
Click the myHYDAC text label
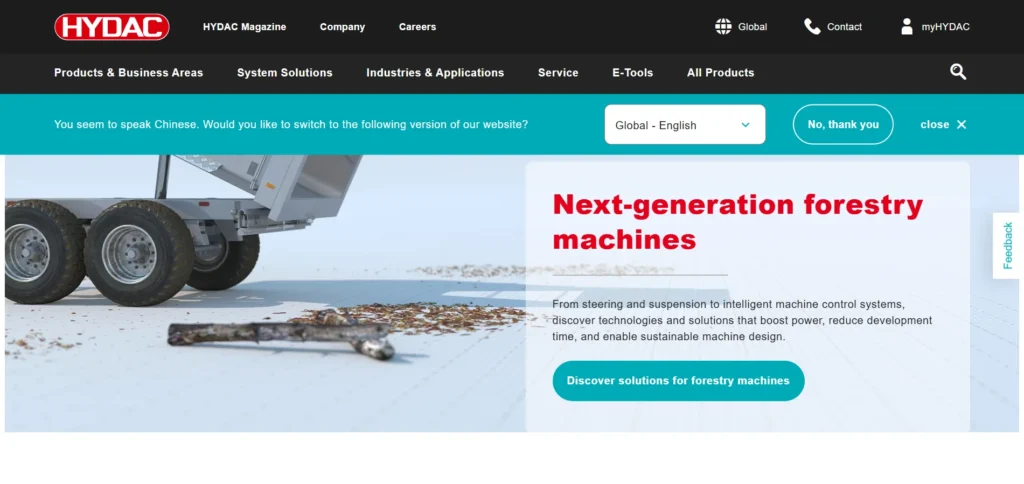tap(945, 27)
